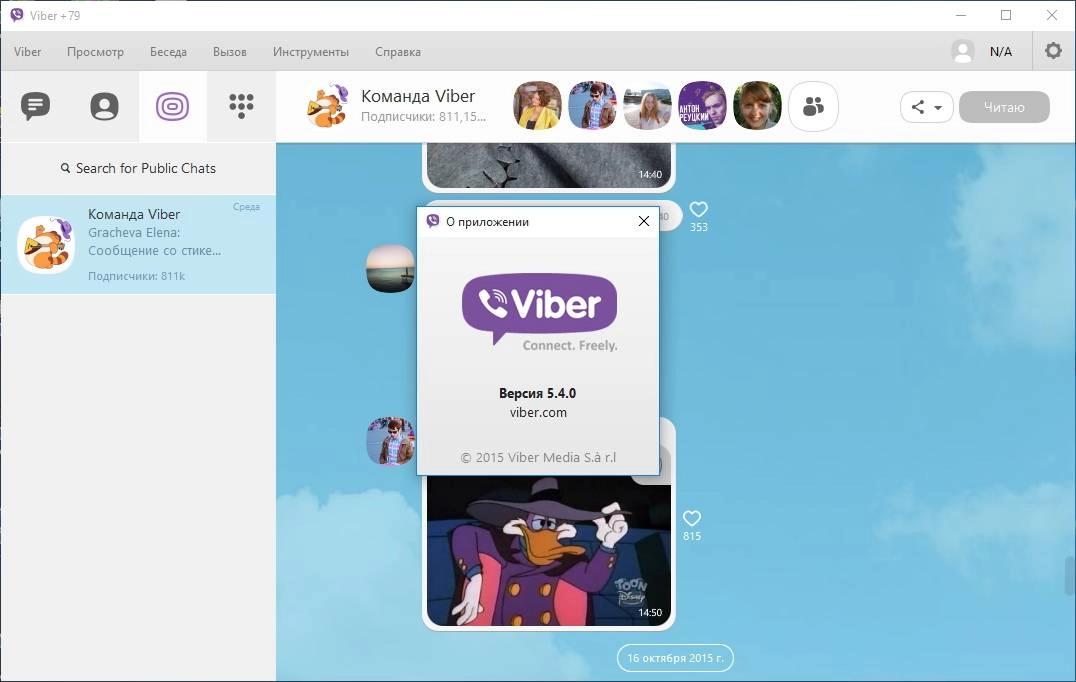The height and width of the screenshot is (682, 1076).
Task: Open the Chats tab icon
Action: pyautogui.click(x=35, y=106)
